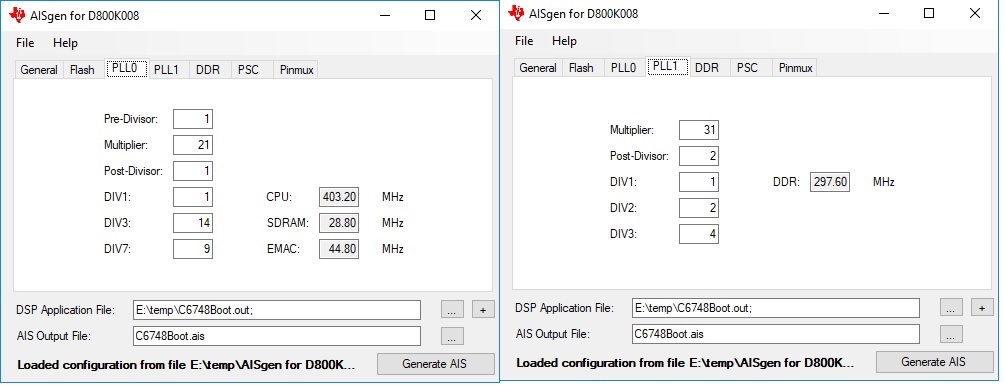Select PLL0 tab in right window
The width and height of the screenshot is (1005, 388).
pos(624,67)
